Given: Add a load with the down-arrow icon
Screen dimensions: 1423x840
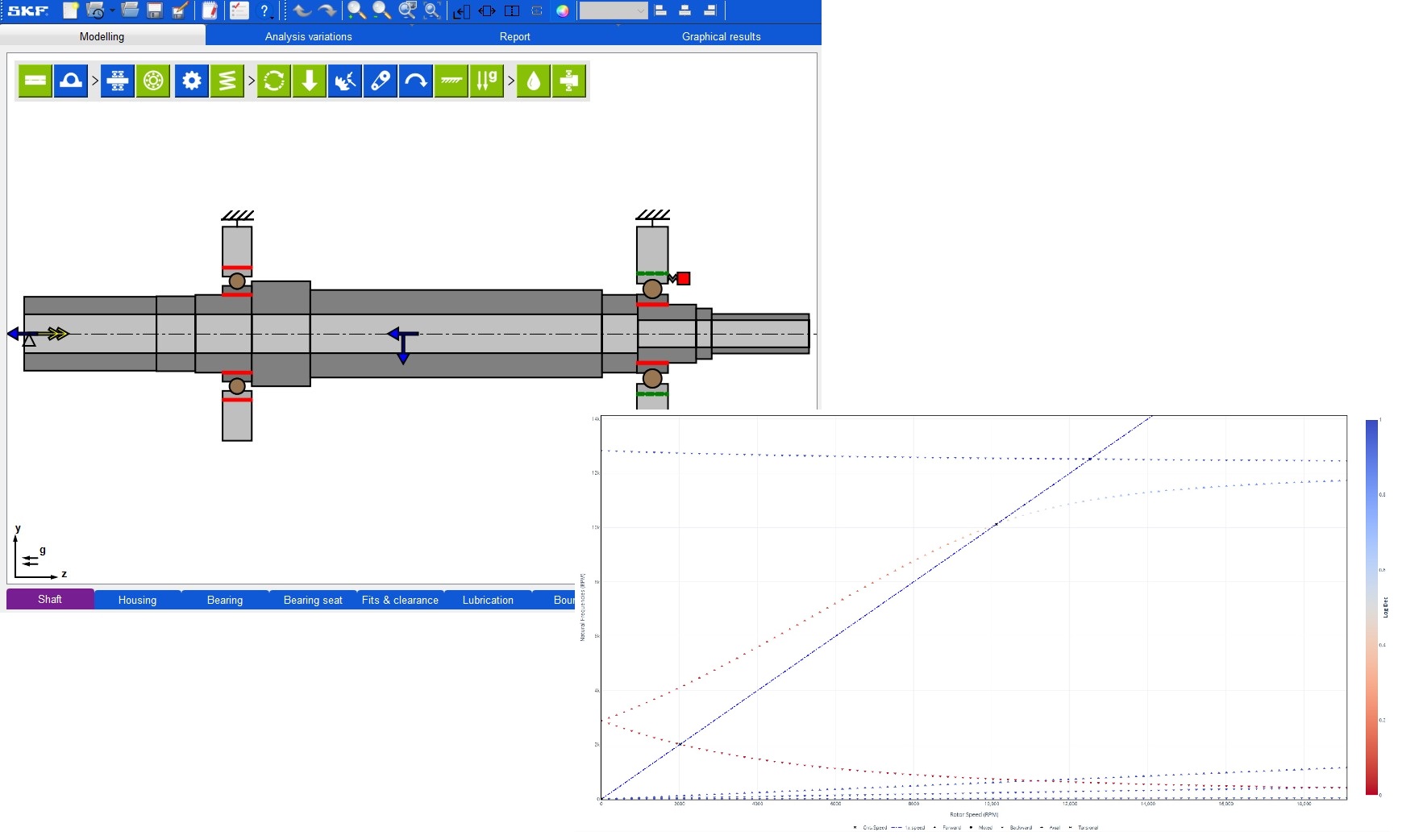Looking at the screenshot, I should point(310,81).
